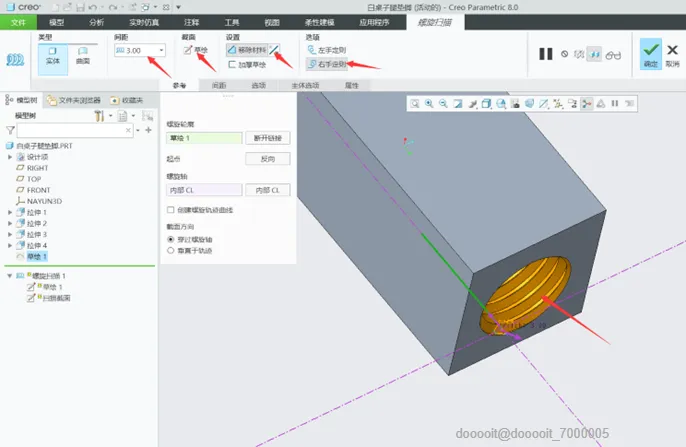Click the Refit view icon in graphics toolbar
Screen dimensions: 686x447
coord(414,104)
